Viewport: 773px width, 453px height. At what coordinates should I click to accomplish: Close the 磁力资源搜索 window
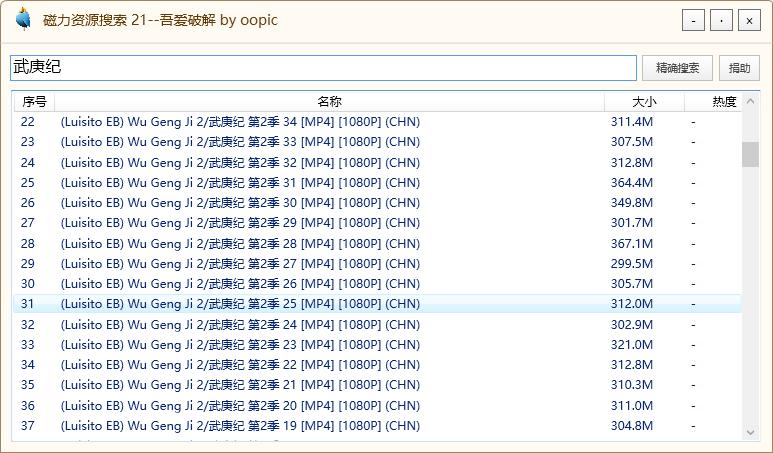[749, 21]
